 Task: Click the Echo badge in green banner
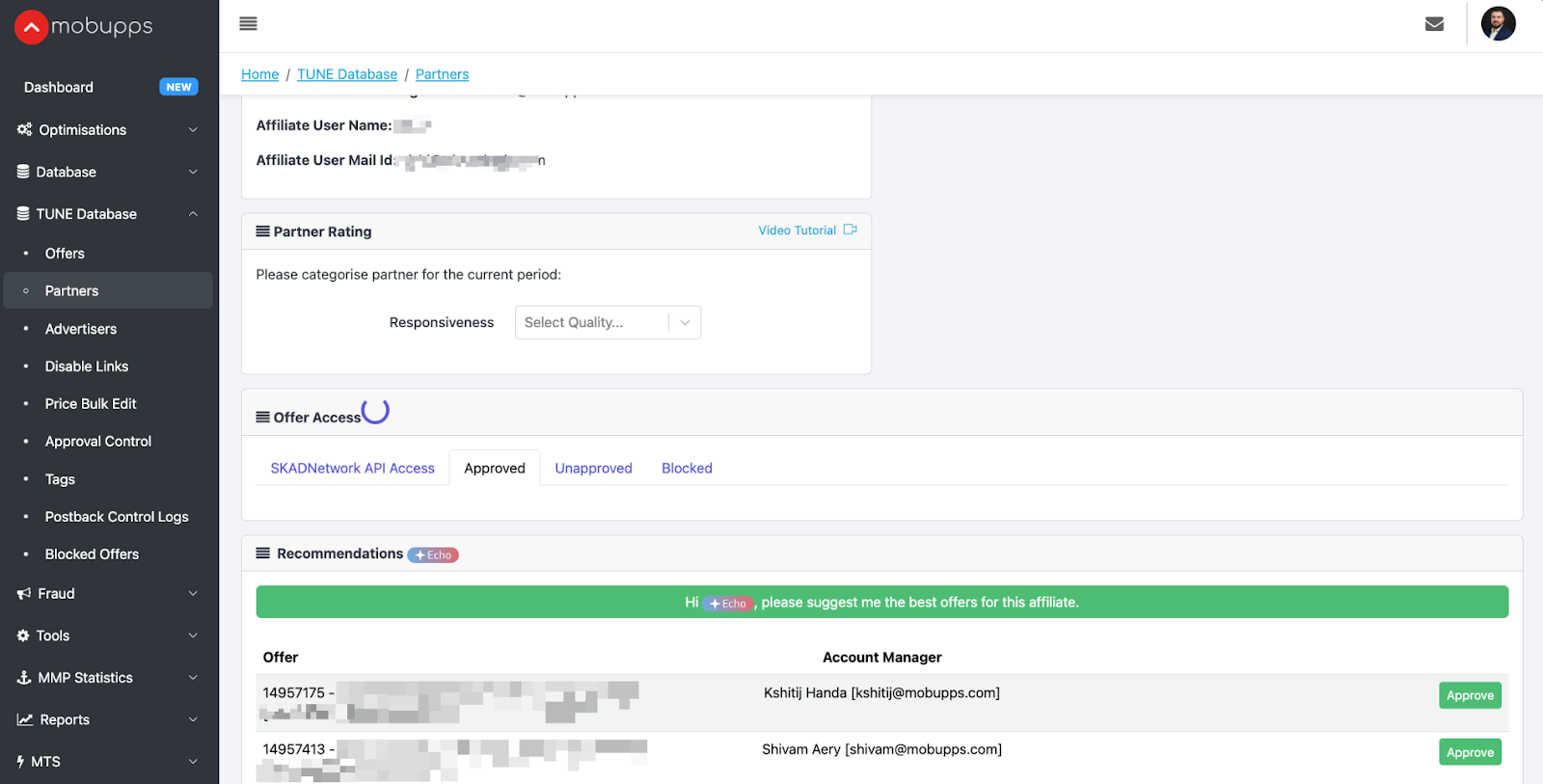pyautogui.click(x=728, y=604)
